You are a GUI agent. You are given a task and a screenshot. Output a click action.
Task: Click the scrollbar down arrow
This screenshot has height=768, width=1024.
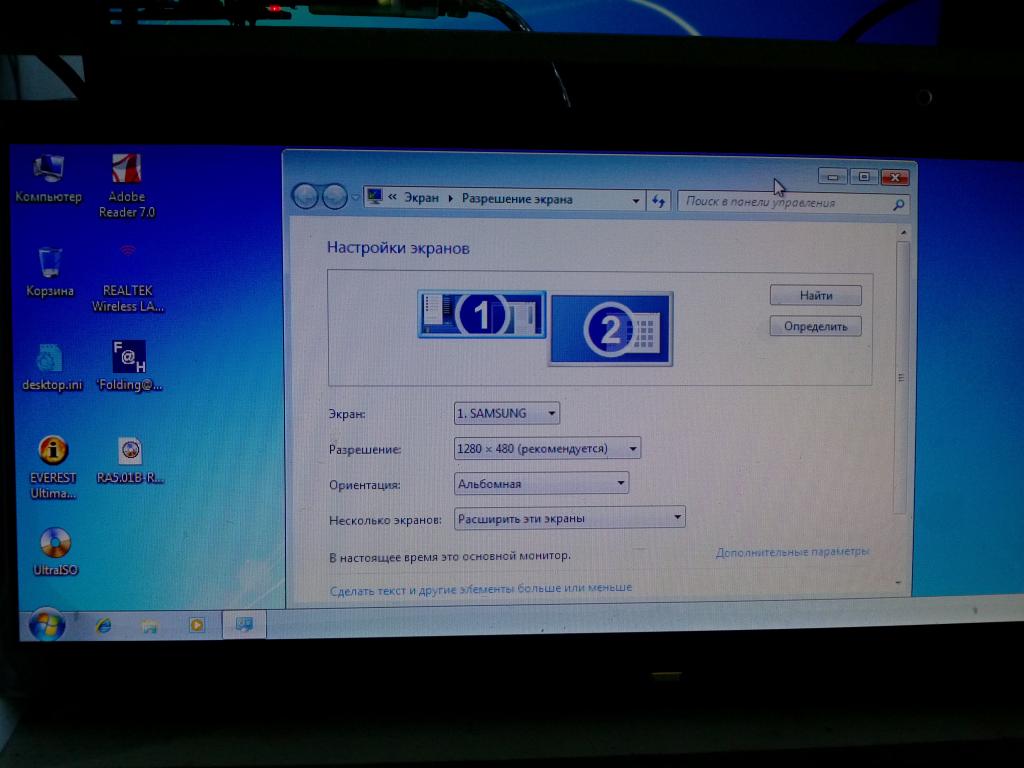coord(899,582)
